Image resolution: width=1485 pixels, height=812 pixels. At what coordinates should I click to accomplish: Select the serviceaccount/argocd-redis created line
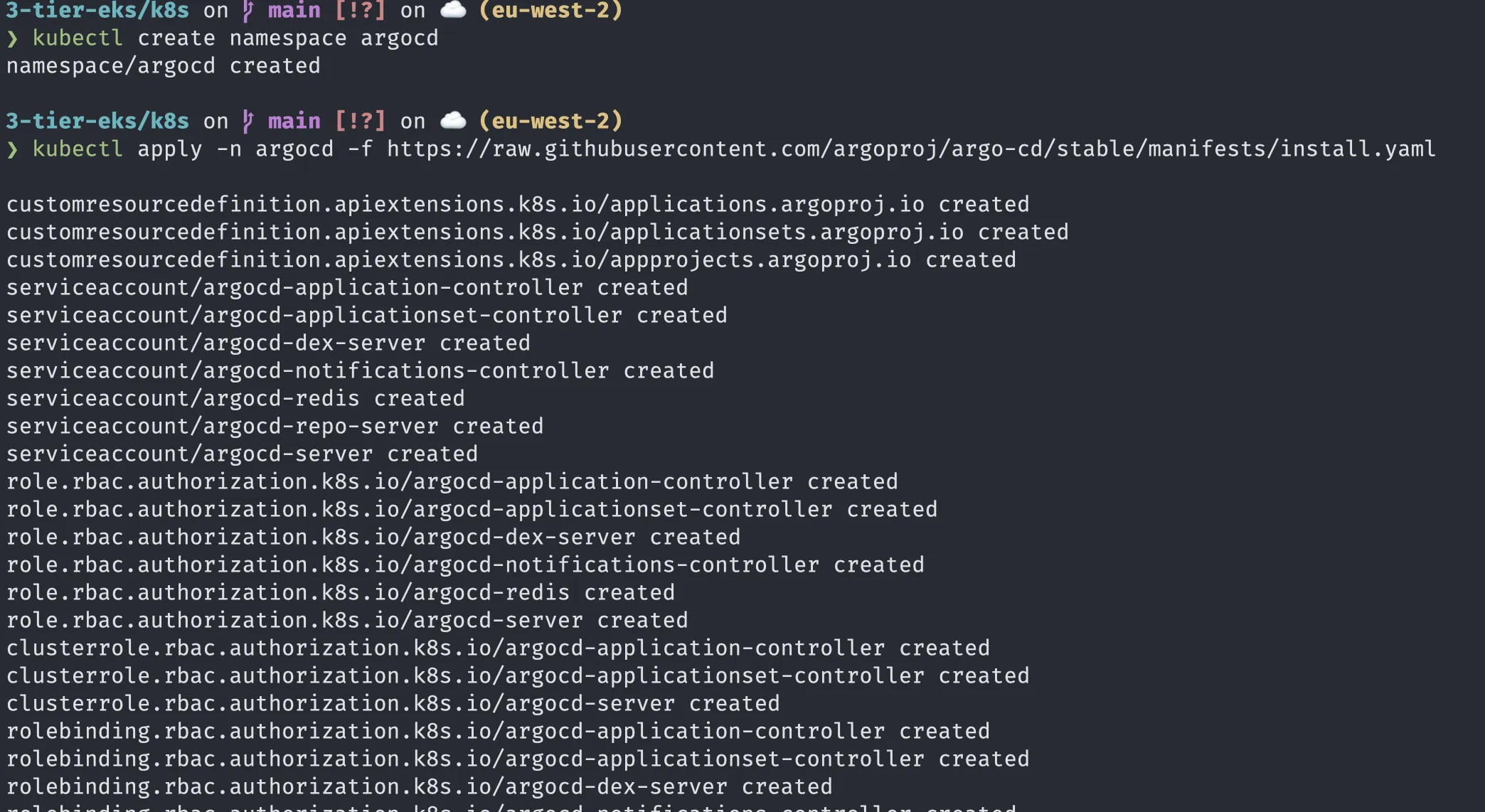[x=235, y=399]
